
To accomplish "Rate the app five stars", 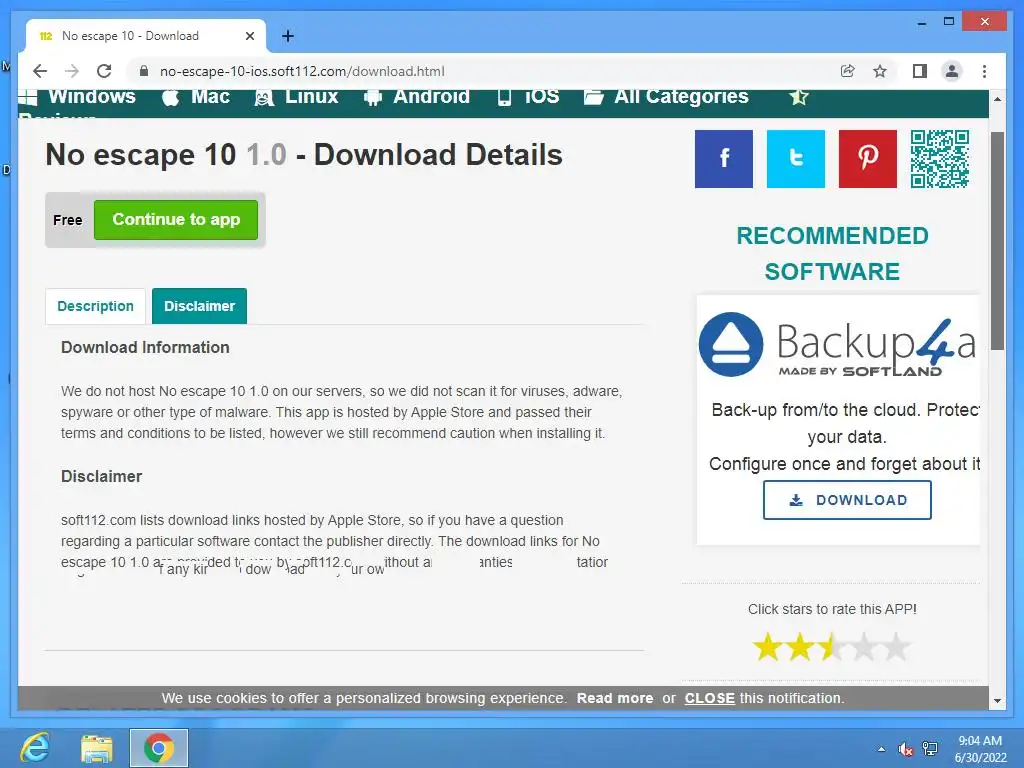I will coord(896,647).
